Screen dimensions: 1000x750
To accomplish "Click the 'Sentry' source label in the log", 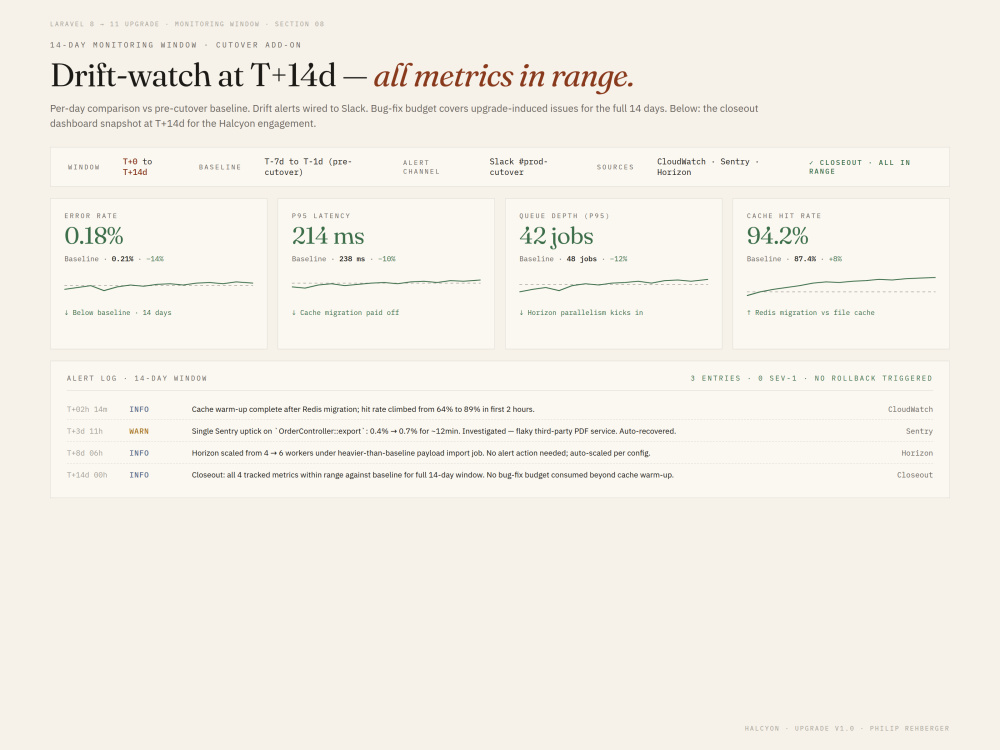I will click(919, 431).
